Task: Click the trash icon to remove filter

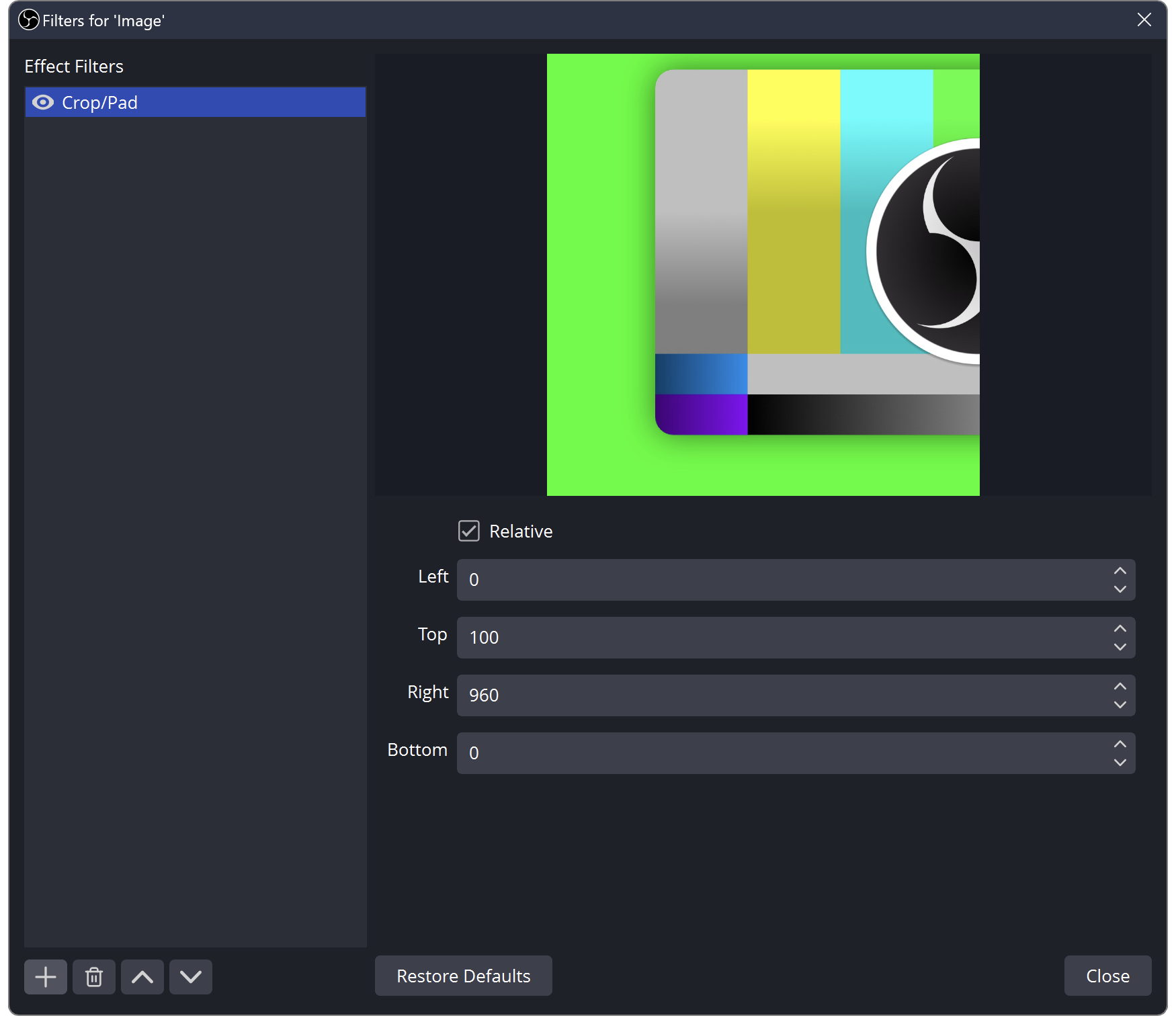Action: coord(94,976)
